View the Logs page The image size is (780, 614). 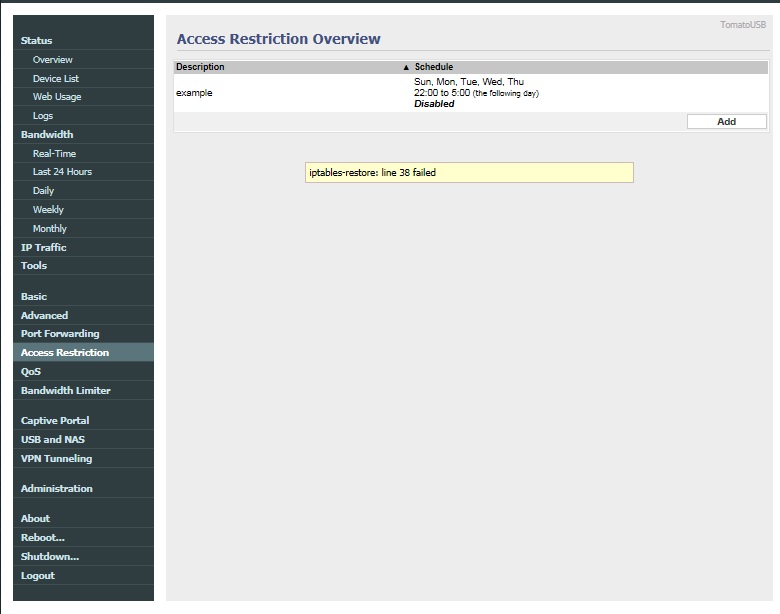[x=43, y=116]
